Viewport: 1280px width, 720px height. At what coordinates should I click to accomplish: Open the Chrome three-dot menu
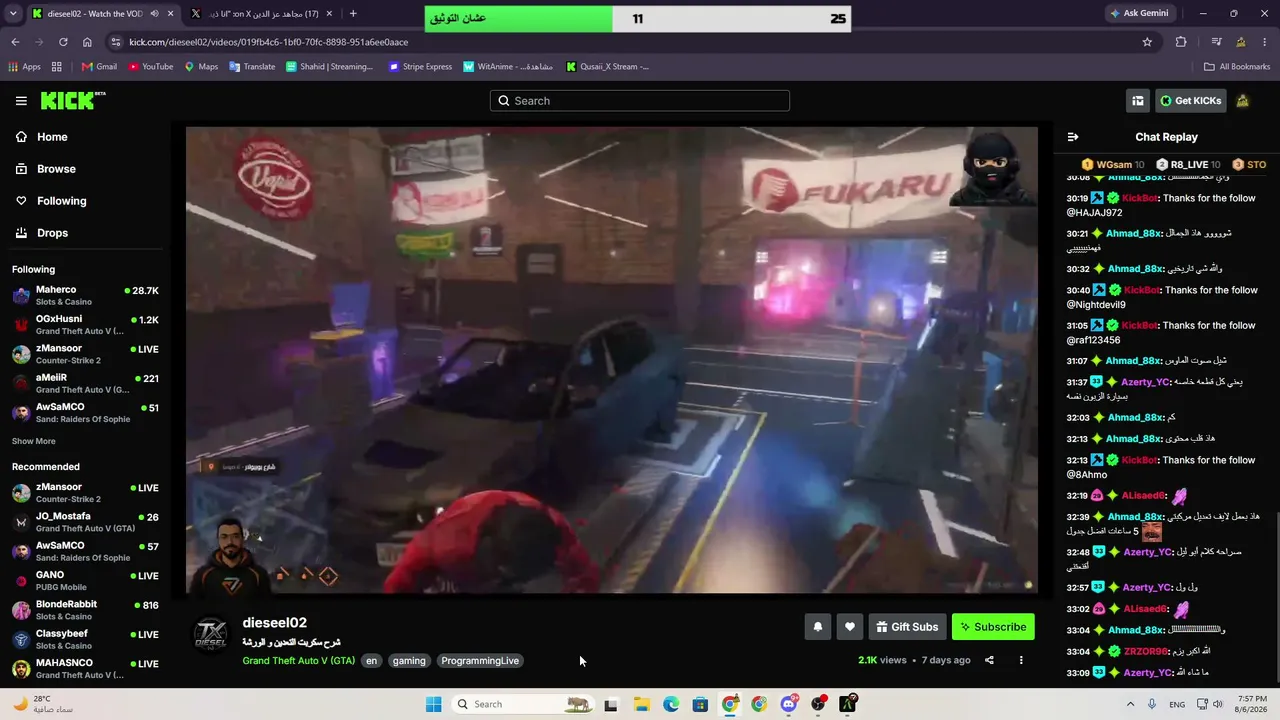tap(1265, 42)
